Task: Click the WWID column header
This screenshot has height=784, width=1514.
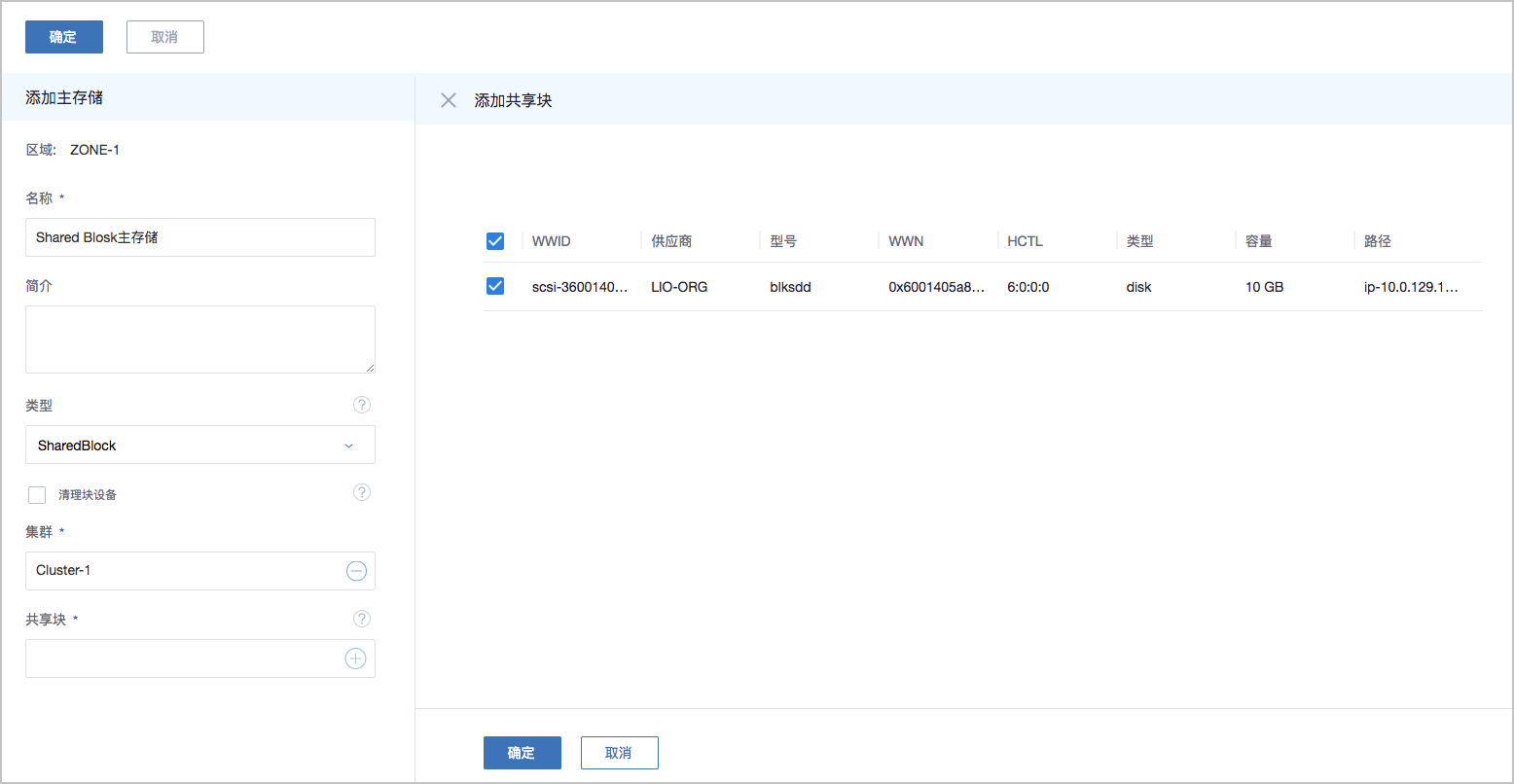Action: (x=552, y=241)
